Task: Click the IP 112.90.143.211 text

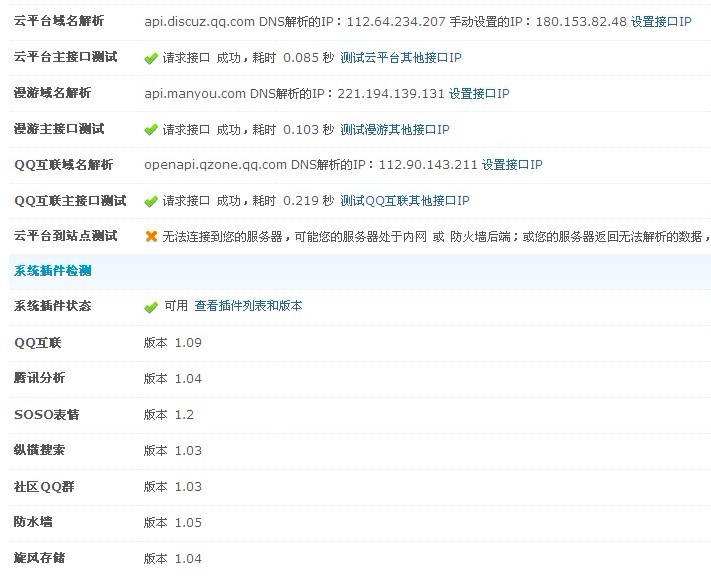Action: [x=428, y=165]
